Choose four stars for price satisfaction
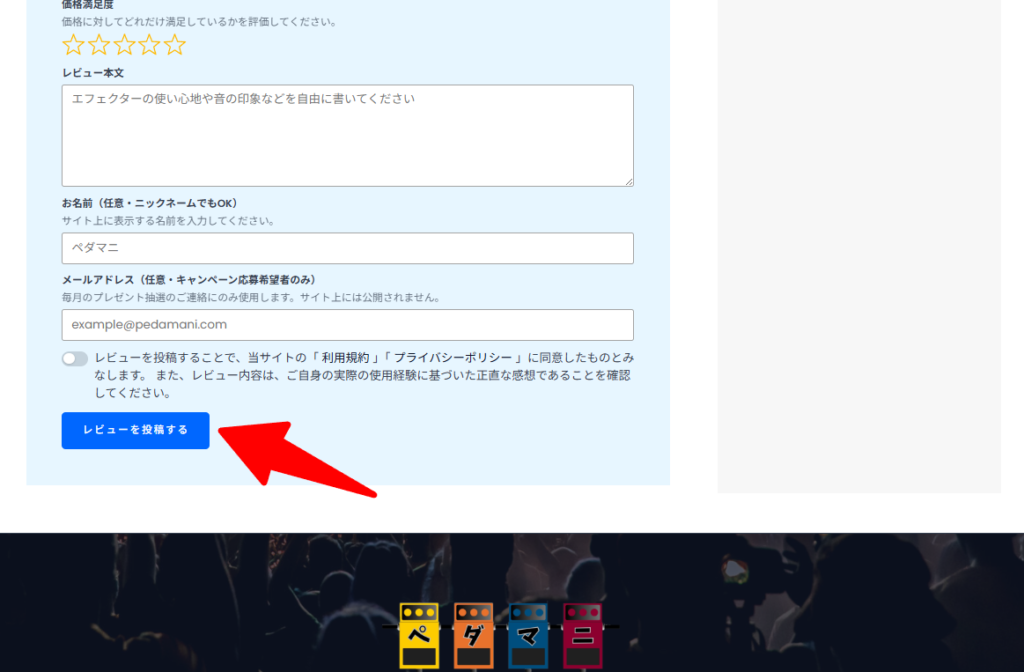1024x672 pixels. point(149,45)
